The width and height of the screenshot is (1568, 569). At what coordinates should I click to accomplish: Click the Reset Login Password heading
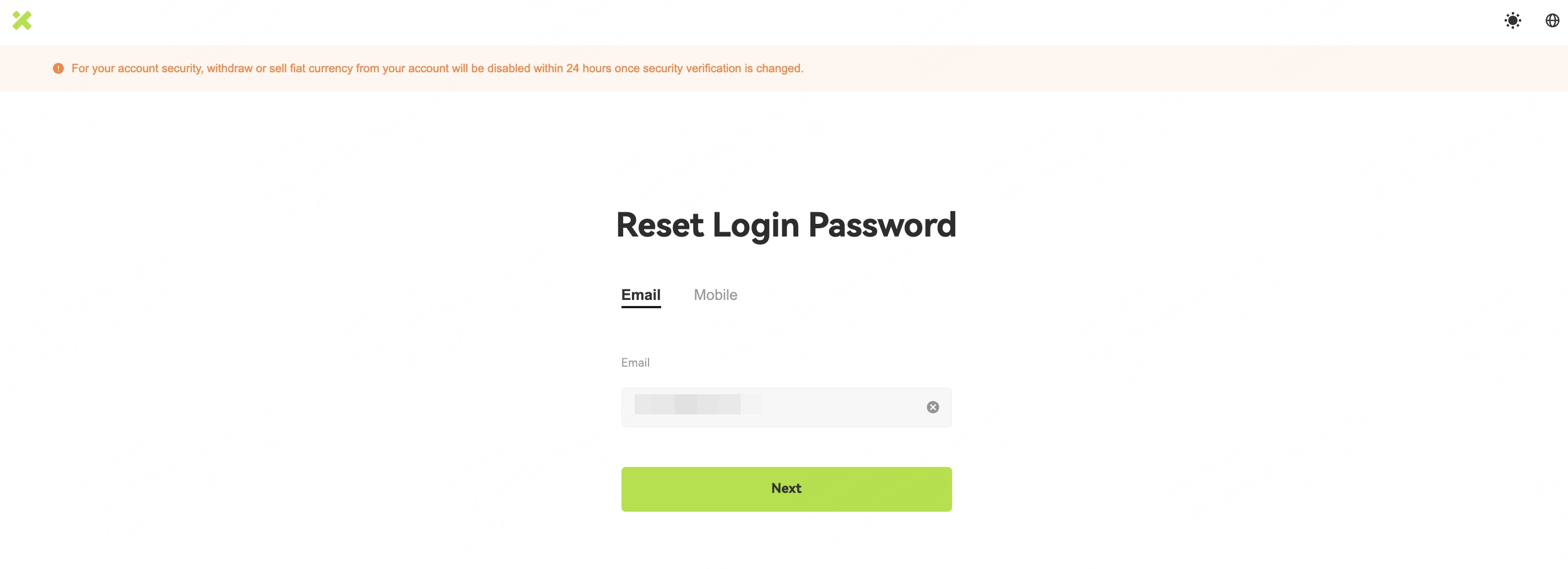click(786, 225)
